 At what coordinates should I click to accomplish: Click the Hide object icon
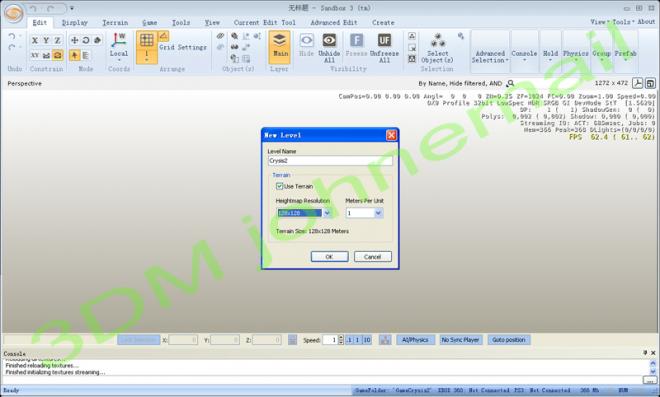click(306, 40)
